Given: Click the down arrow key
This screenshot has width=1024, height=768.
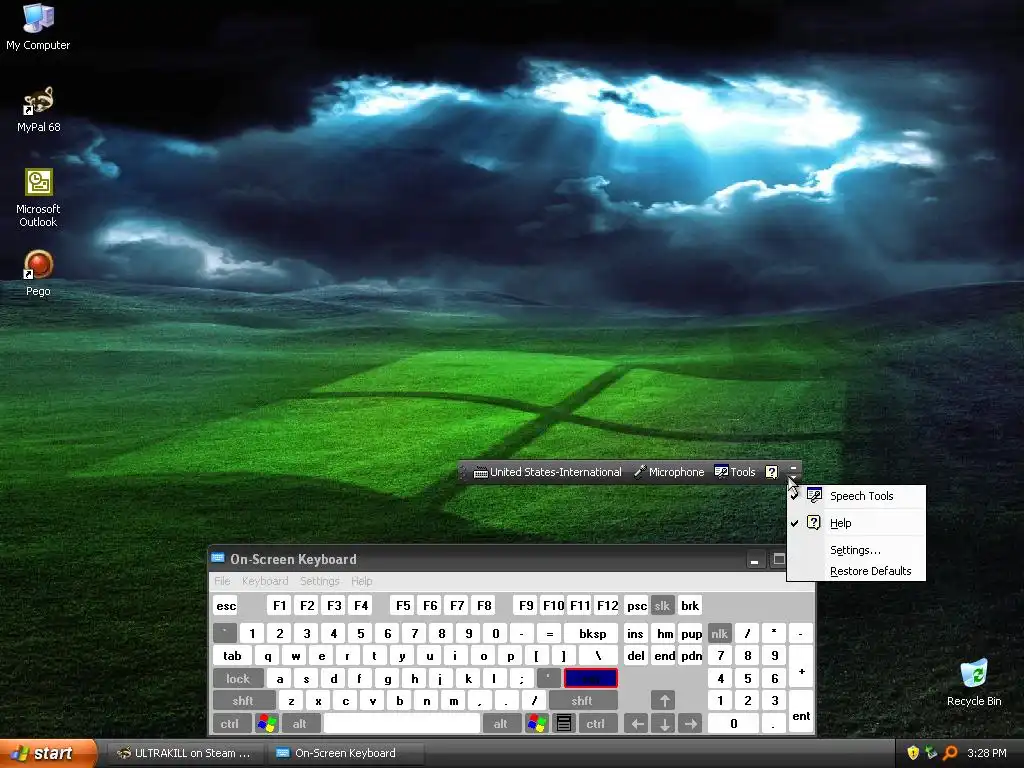Looking at the screenshot, I should click(664, 724).
